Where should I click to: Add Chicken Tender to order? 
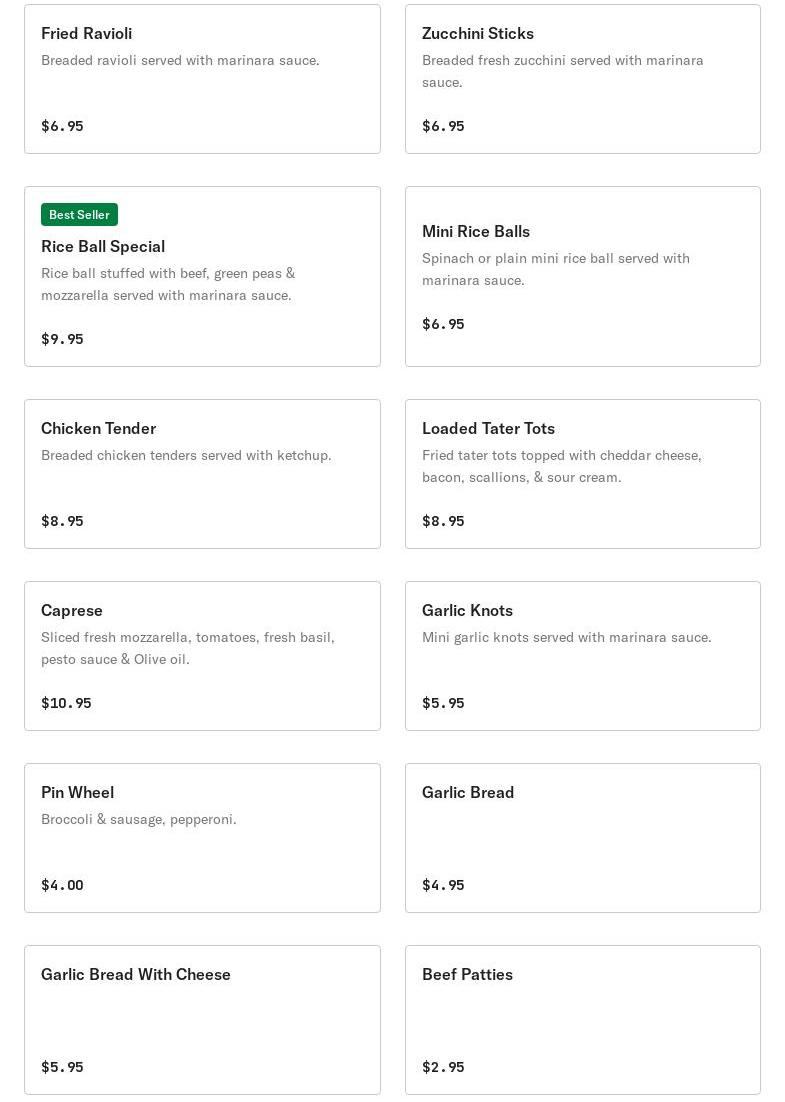tap(202, 474)
